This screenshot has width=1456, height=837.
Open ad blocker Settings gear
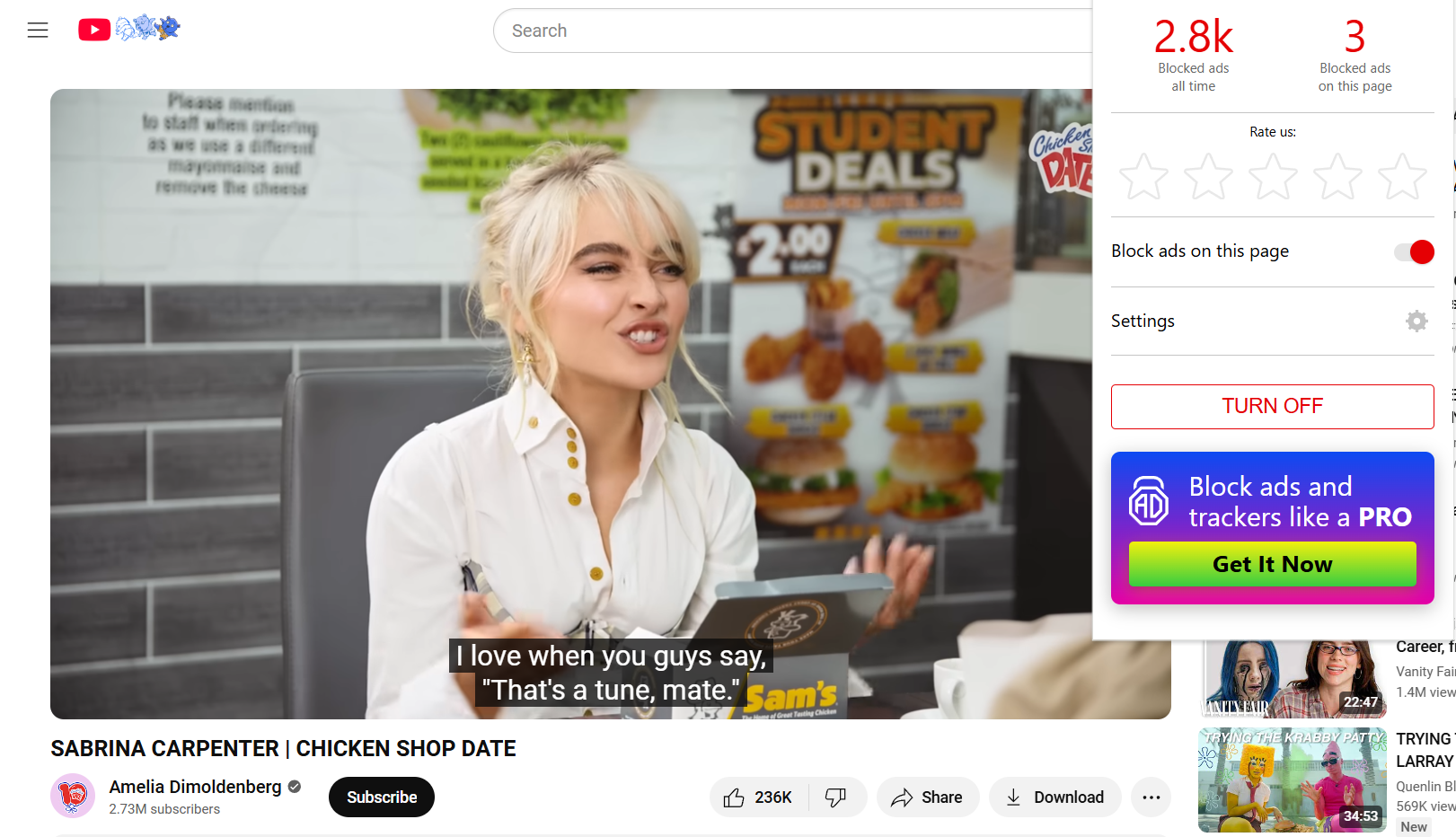[x=1416, y=321]
